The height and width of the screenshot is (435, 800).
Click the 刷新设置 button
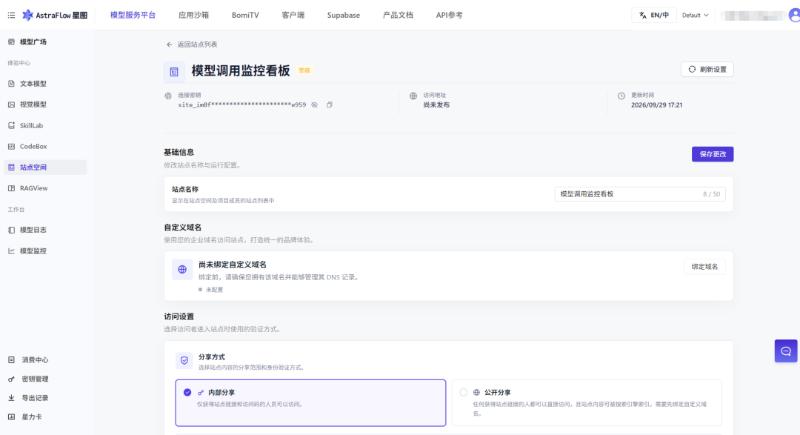tap(707, 69)
